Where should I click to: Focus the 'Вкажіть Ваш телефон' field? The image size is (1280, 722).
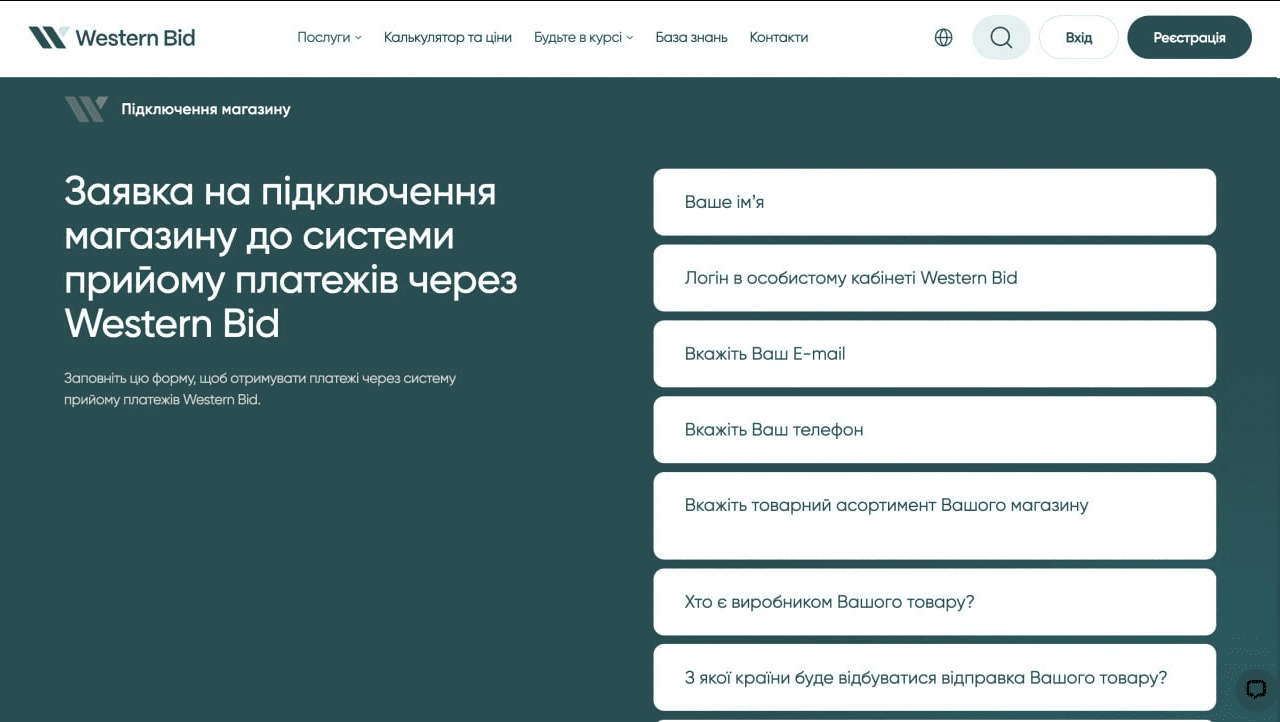(934, 429)
